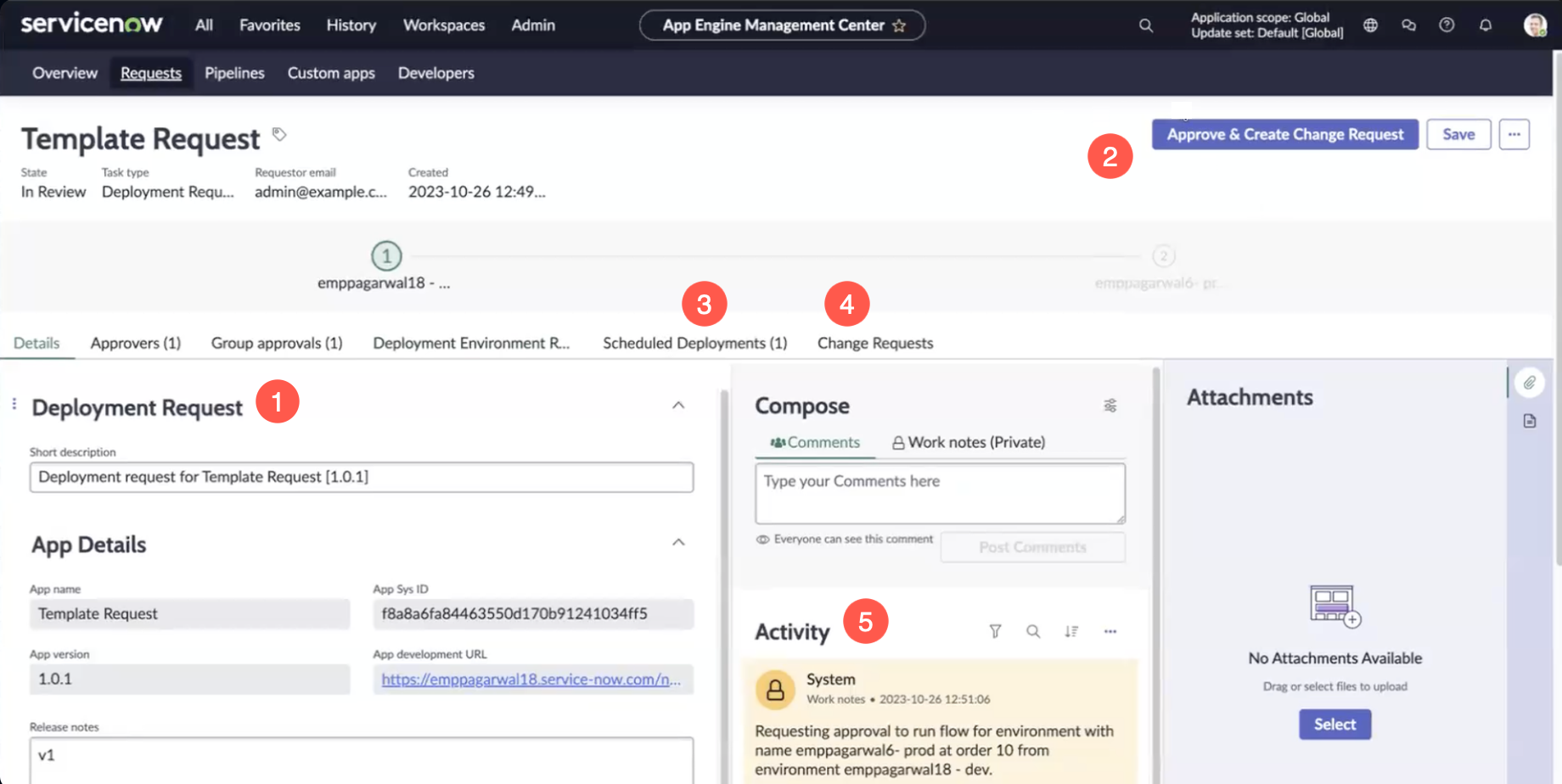The image size is (1562, 784).
Task: Click the Deployment Requ... task type value
Action: [168, 192]
